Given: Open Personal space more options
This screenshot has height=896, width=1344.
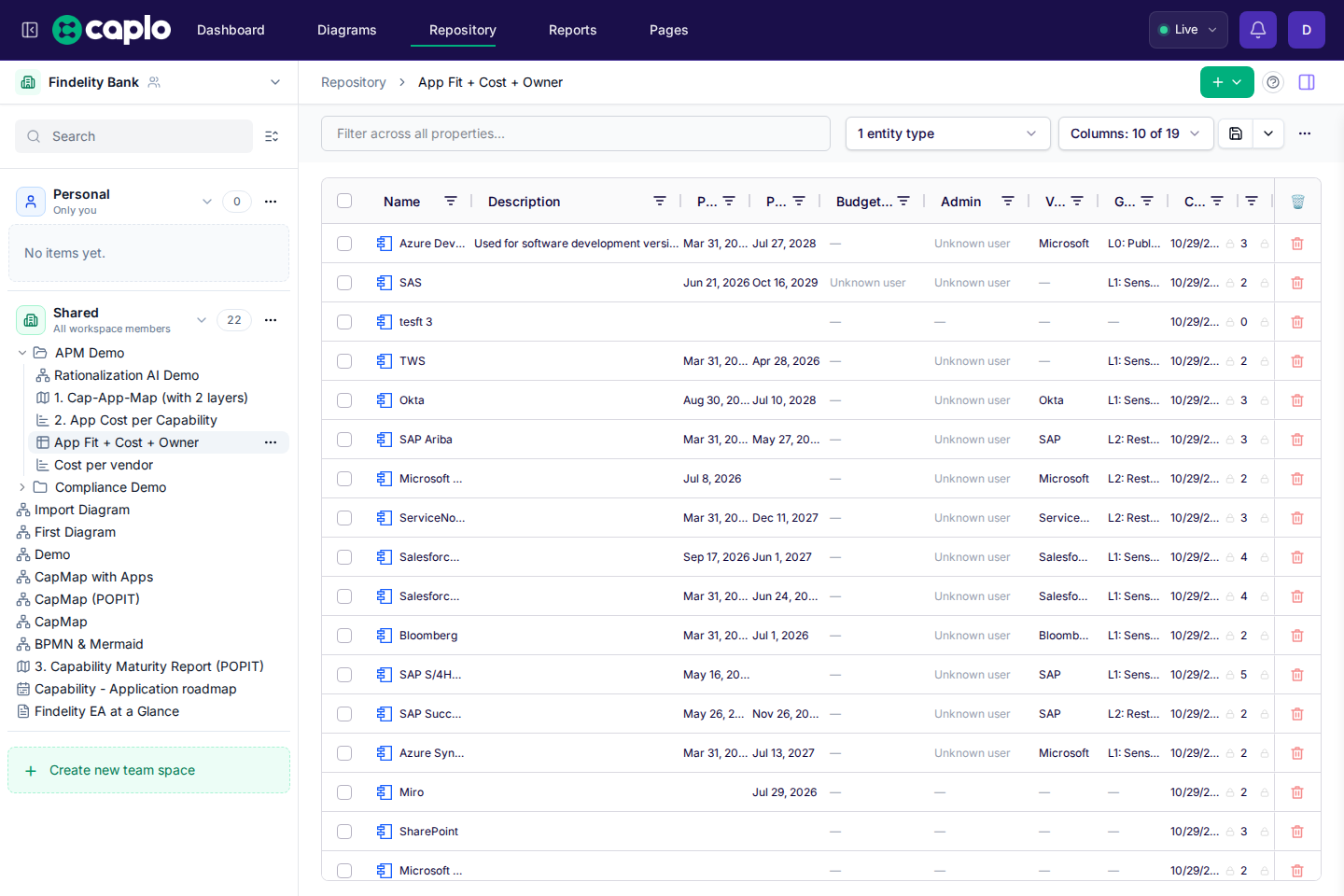Looking at the screenshot, I should [271, 202].
